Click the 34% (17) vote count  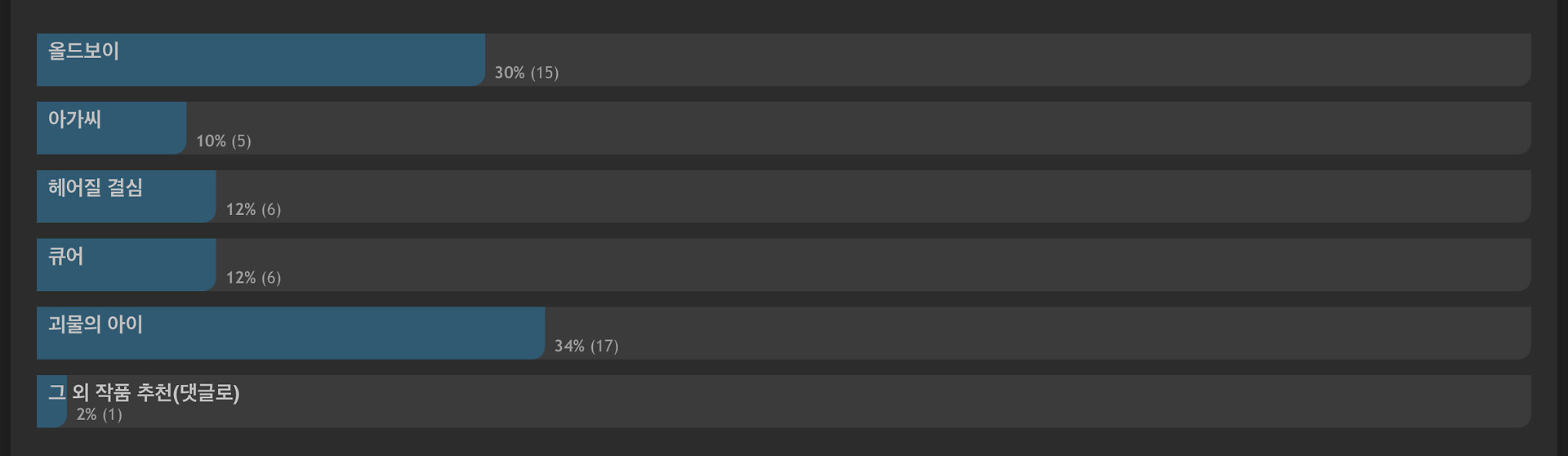pos(586,346)
